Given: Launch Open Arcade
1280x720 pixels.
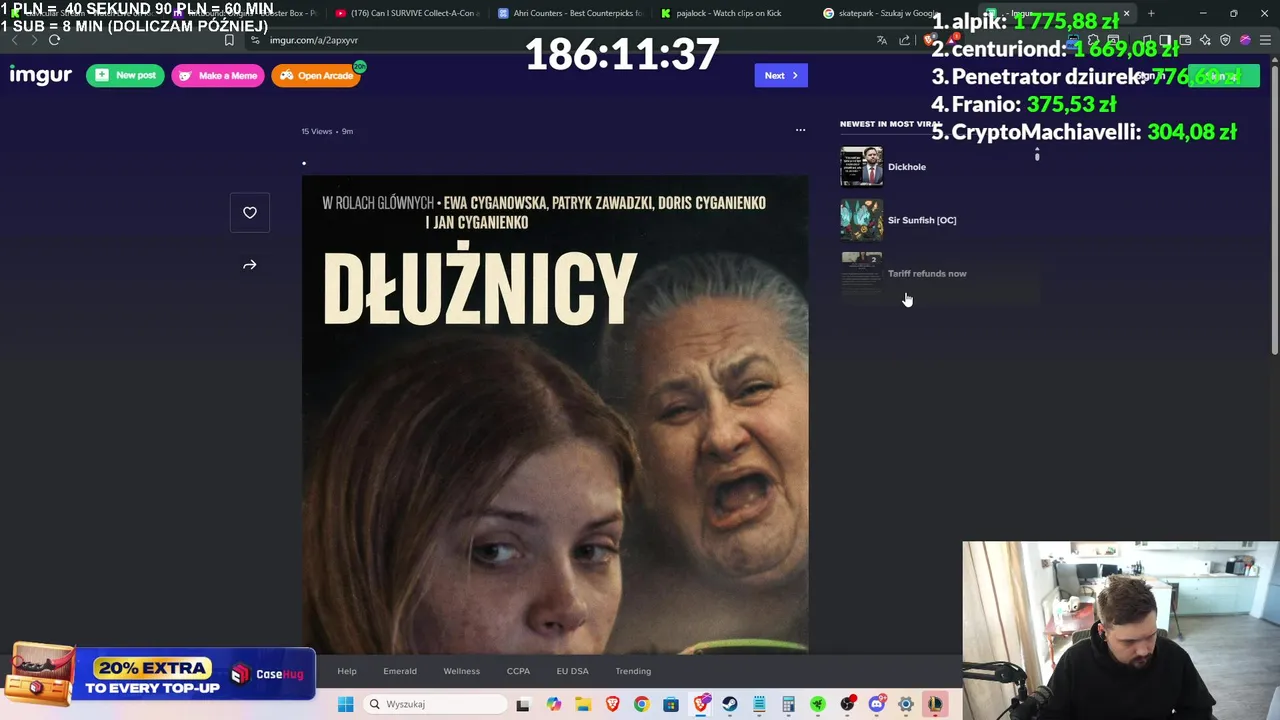Looking at the screenshot, I should [x=316, y=76].
